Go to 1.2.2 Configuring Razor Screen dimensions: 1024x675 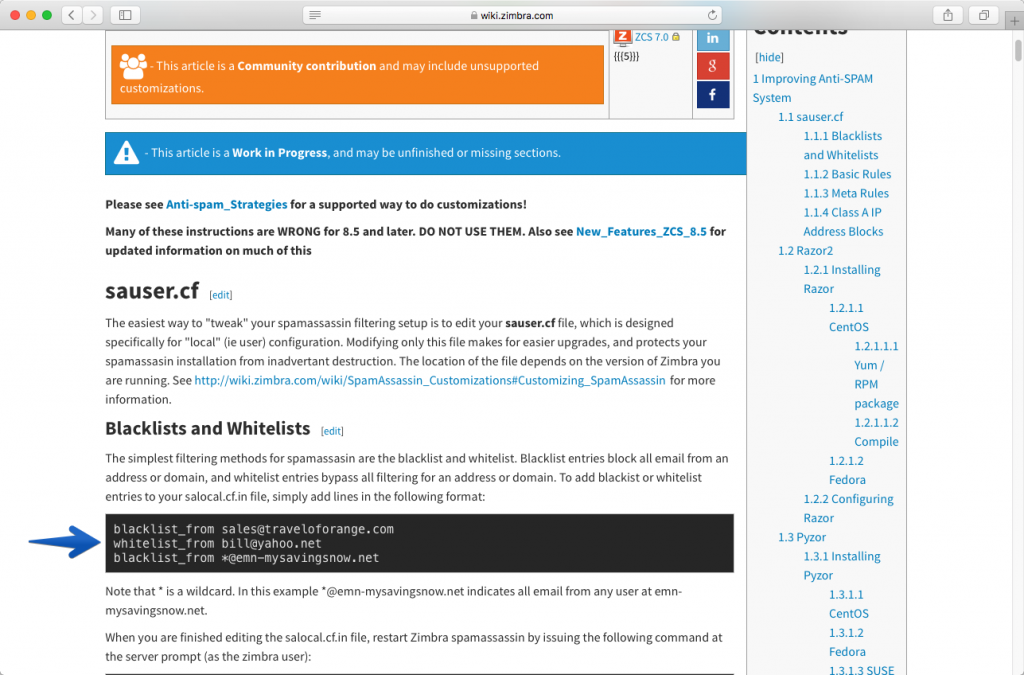[x=848, y=509]
